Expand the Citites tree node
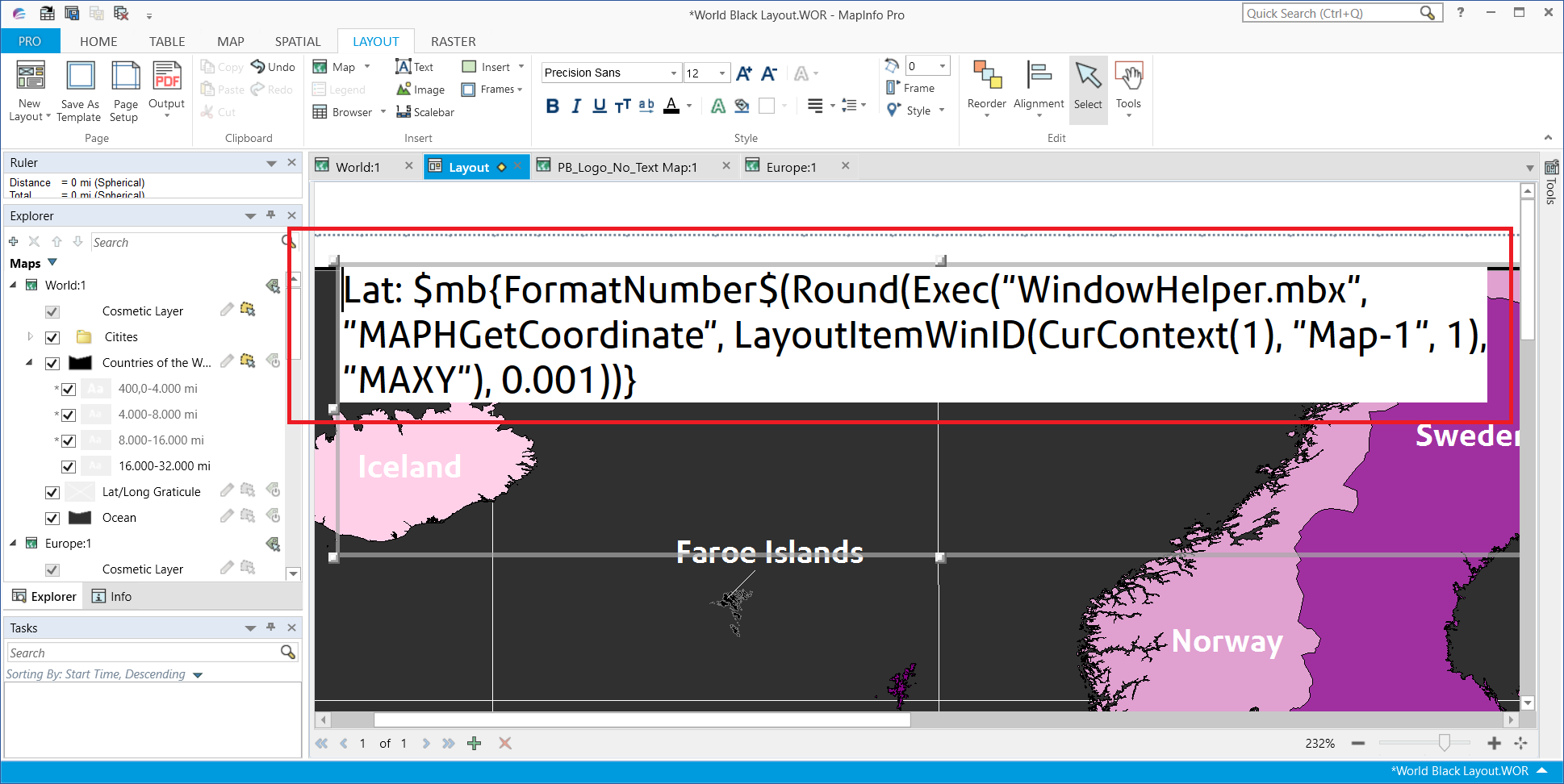This screenshot has height=784, width=1564. click(30, 336)
